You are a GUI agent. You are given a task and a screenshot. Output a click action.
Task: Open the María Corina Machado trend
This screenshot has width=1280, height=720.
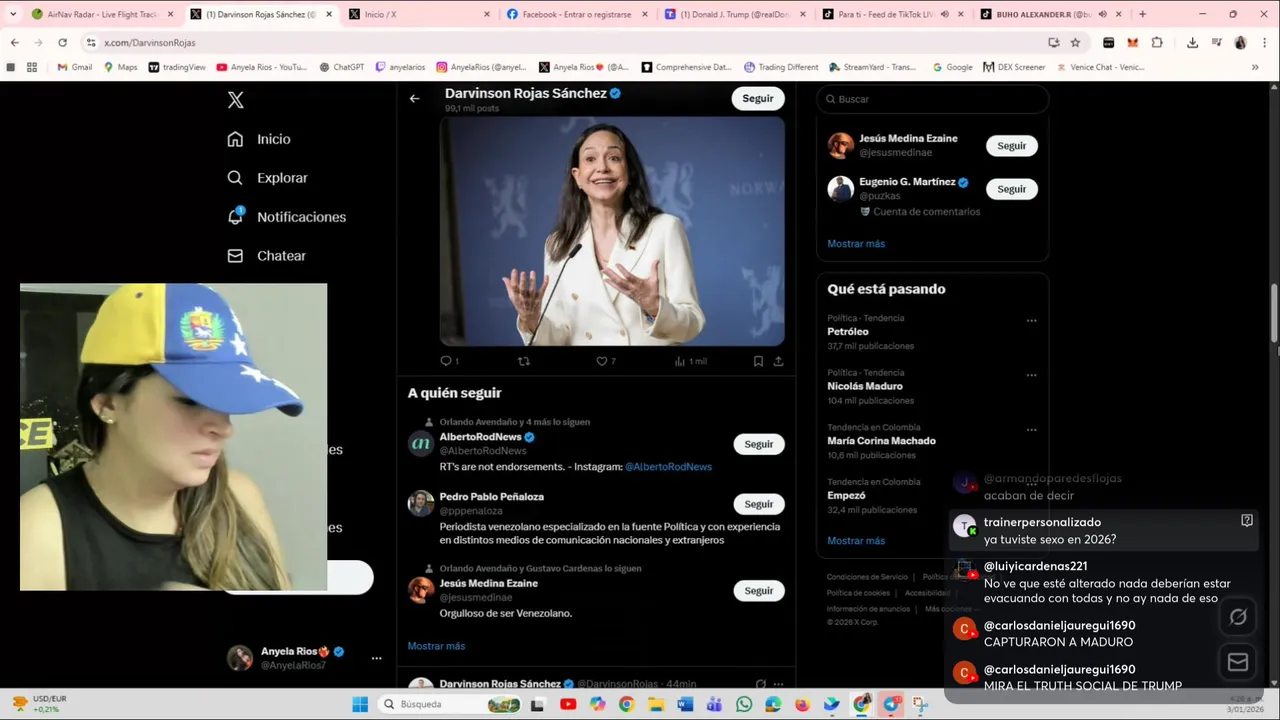(881, 441)
